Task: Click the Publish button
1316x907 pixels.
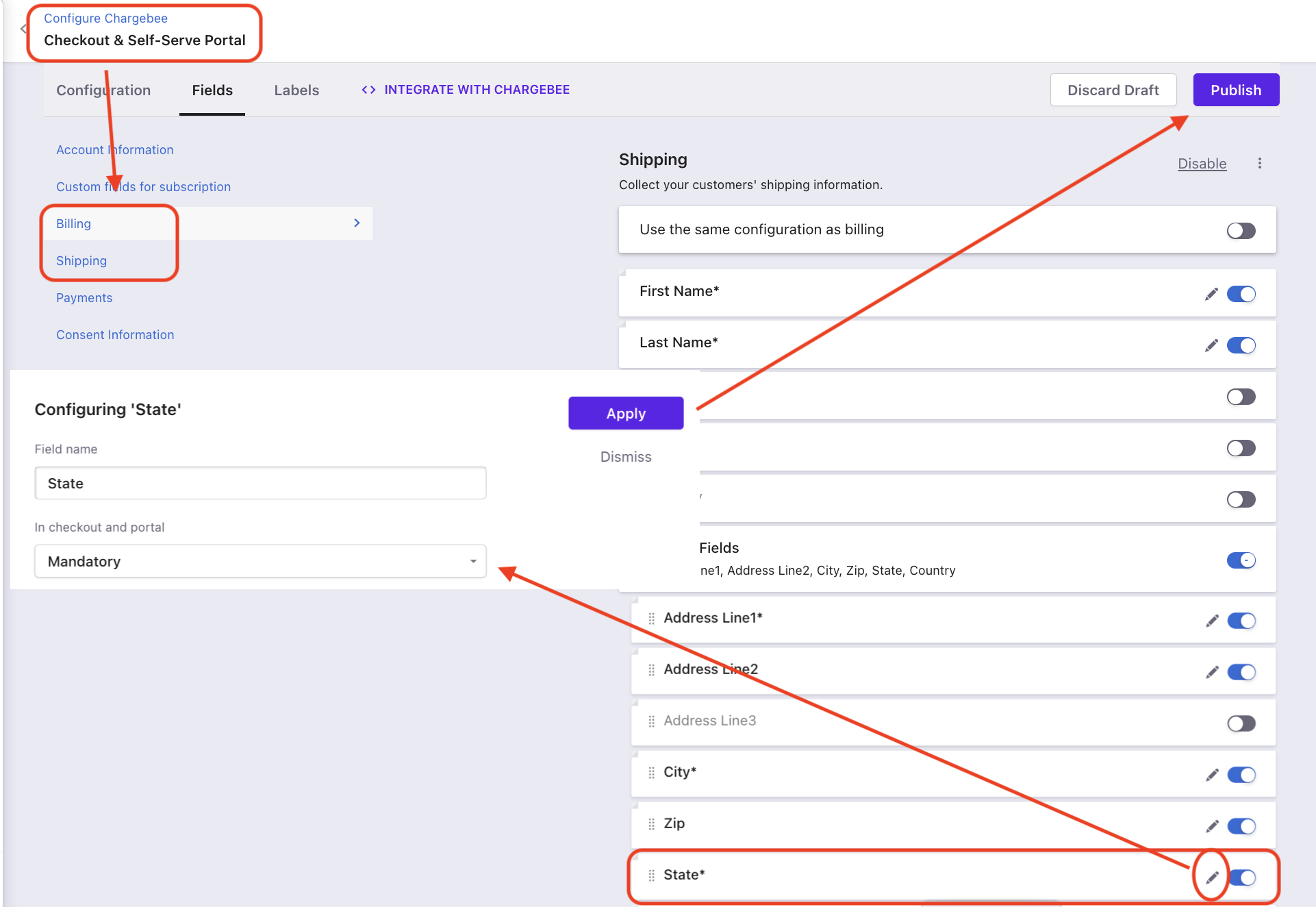Action: tap(1236, 90)
